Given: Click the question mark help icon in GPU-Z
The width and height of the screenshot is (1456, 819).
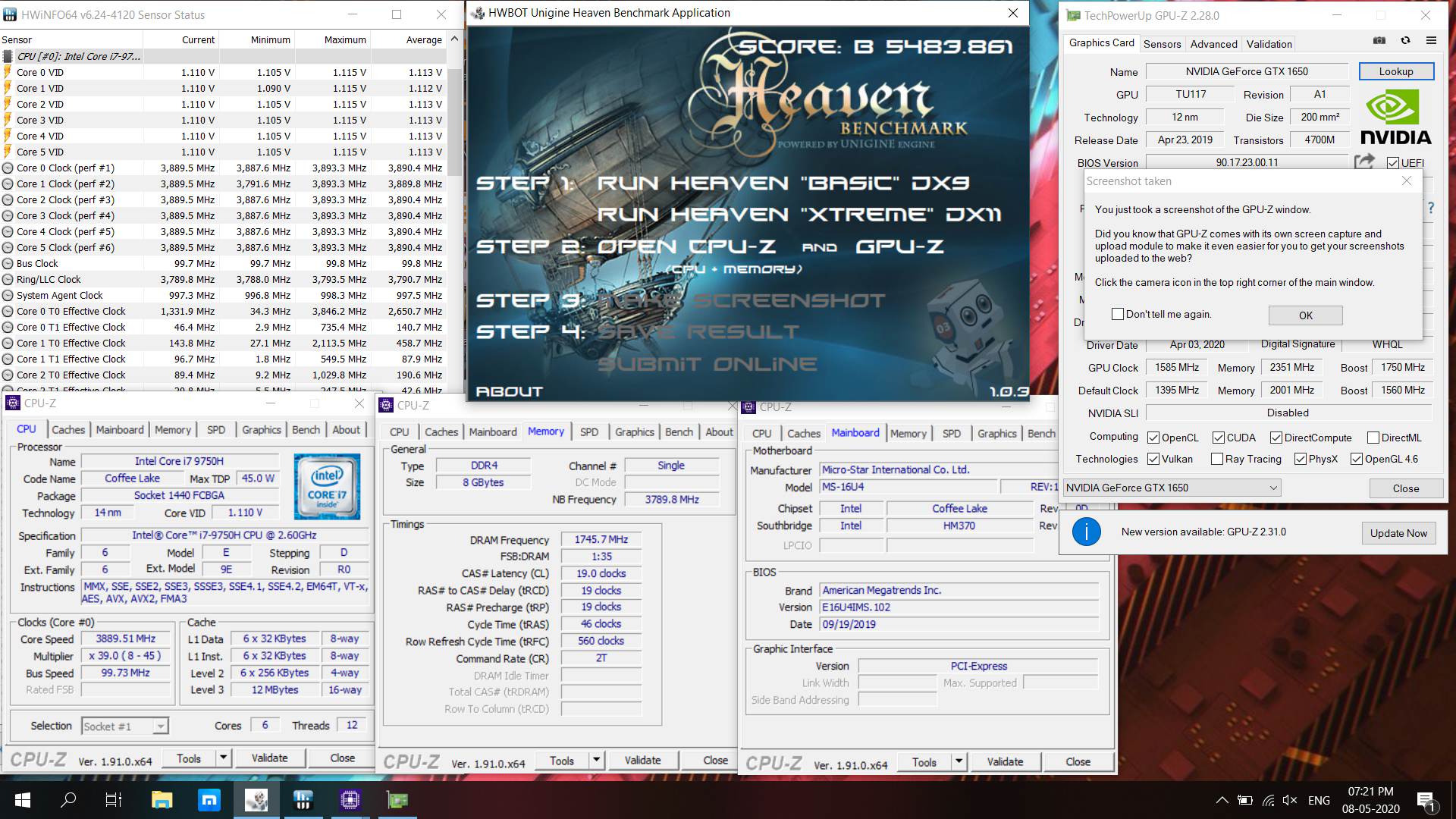Looking at the screenshot, I should coord(1431,208).
